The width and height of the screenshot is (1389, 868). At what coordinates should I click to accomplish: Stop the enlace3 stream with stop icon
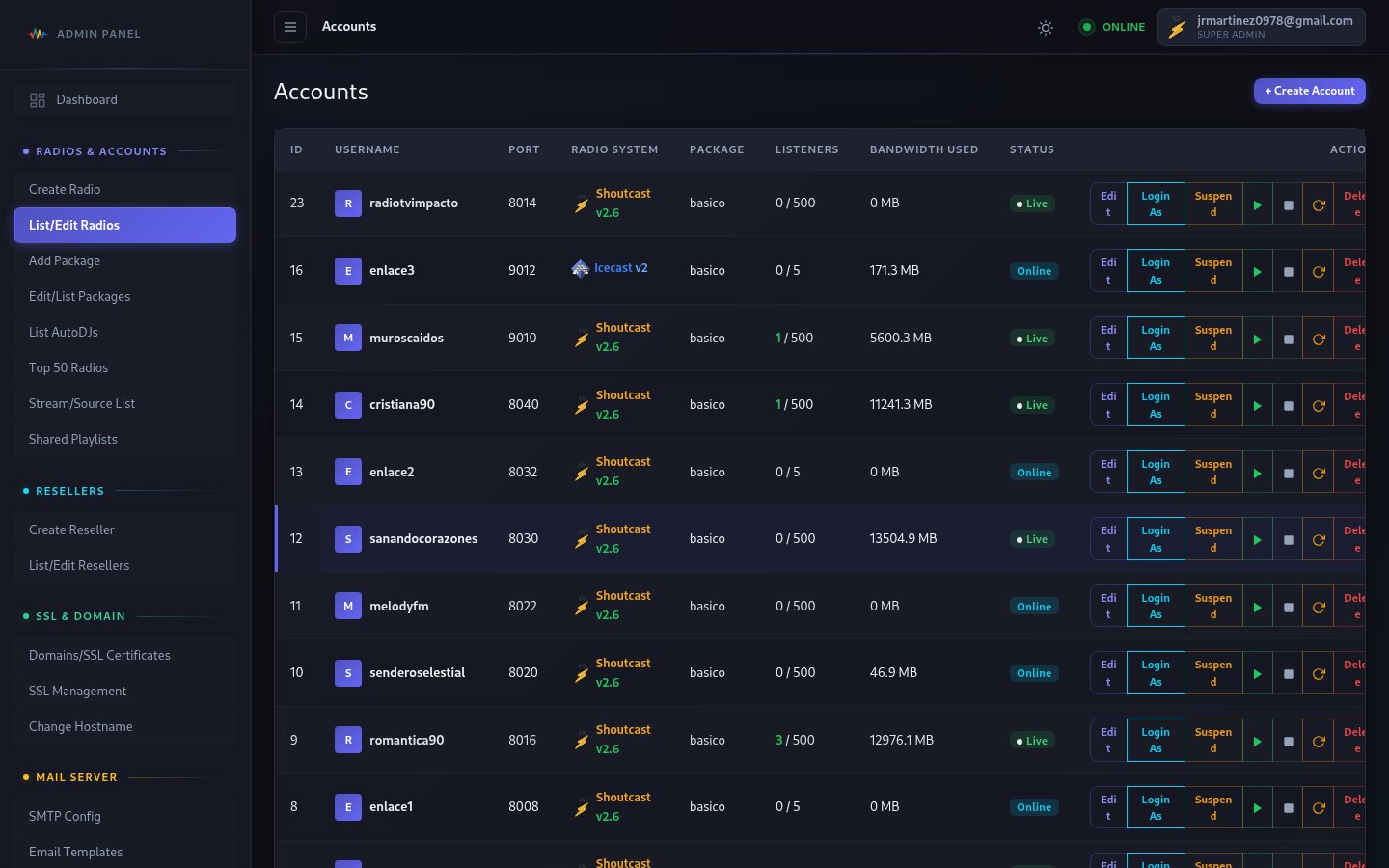[1288, 272]
